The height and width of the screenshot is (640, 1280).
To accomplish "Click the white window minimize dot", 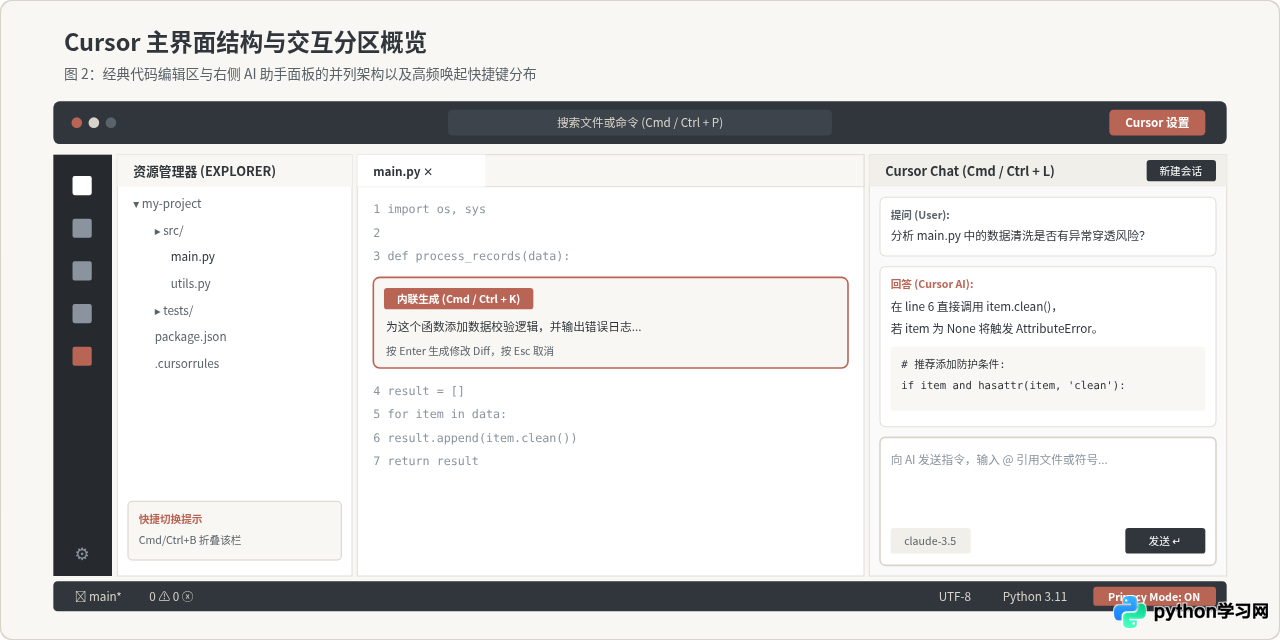I will (x=94, y=123).
